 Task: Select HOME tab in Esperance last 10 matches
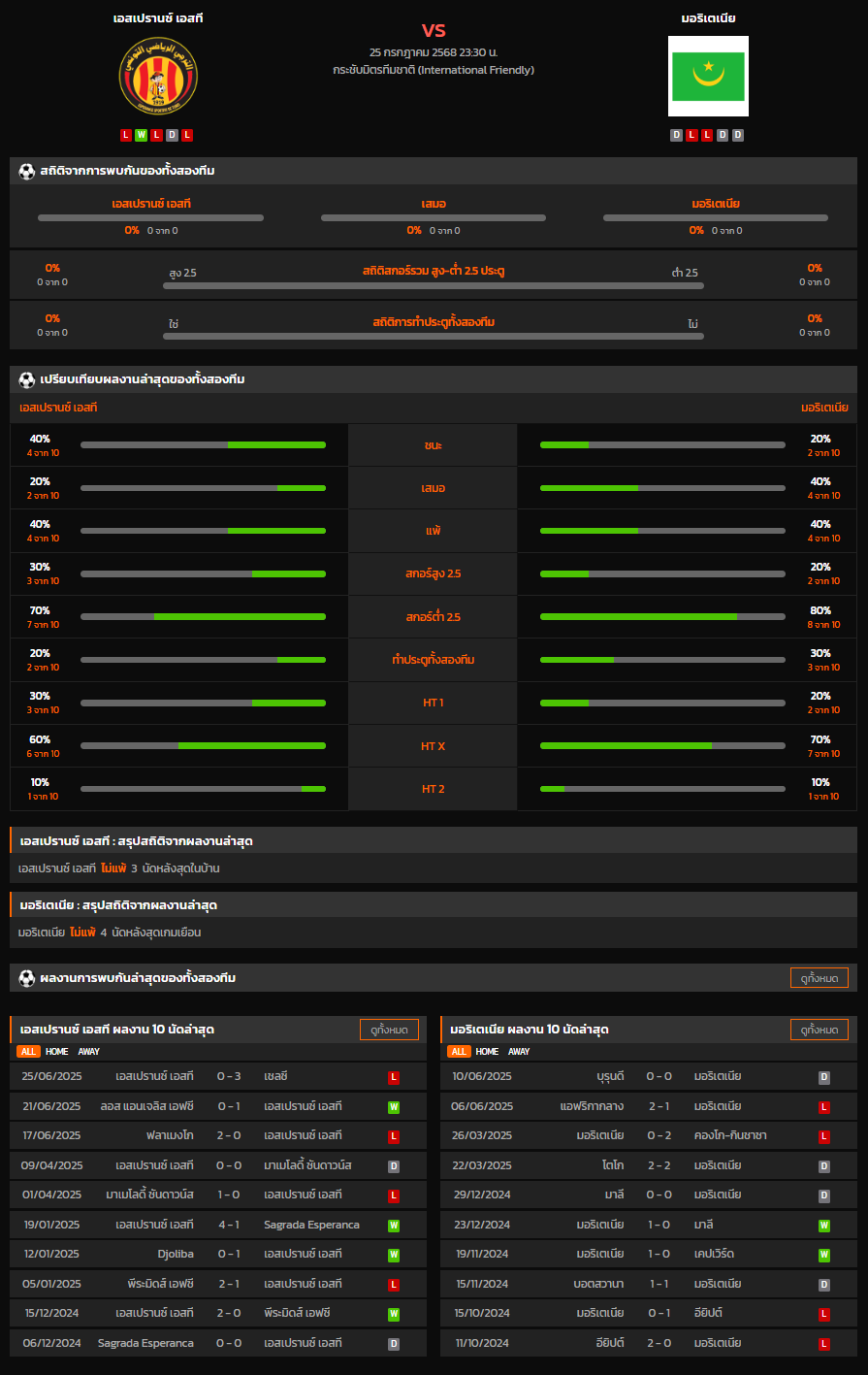[x=57, y=1052]
